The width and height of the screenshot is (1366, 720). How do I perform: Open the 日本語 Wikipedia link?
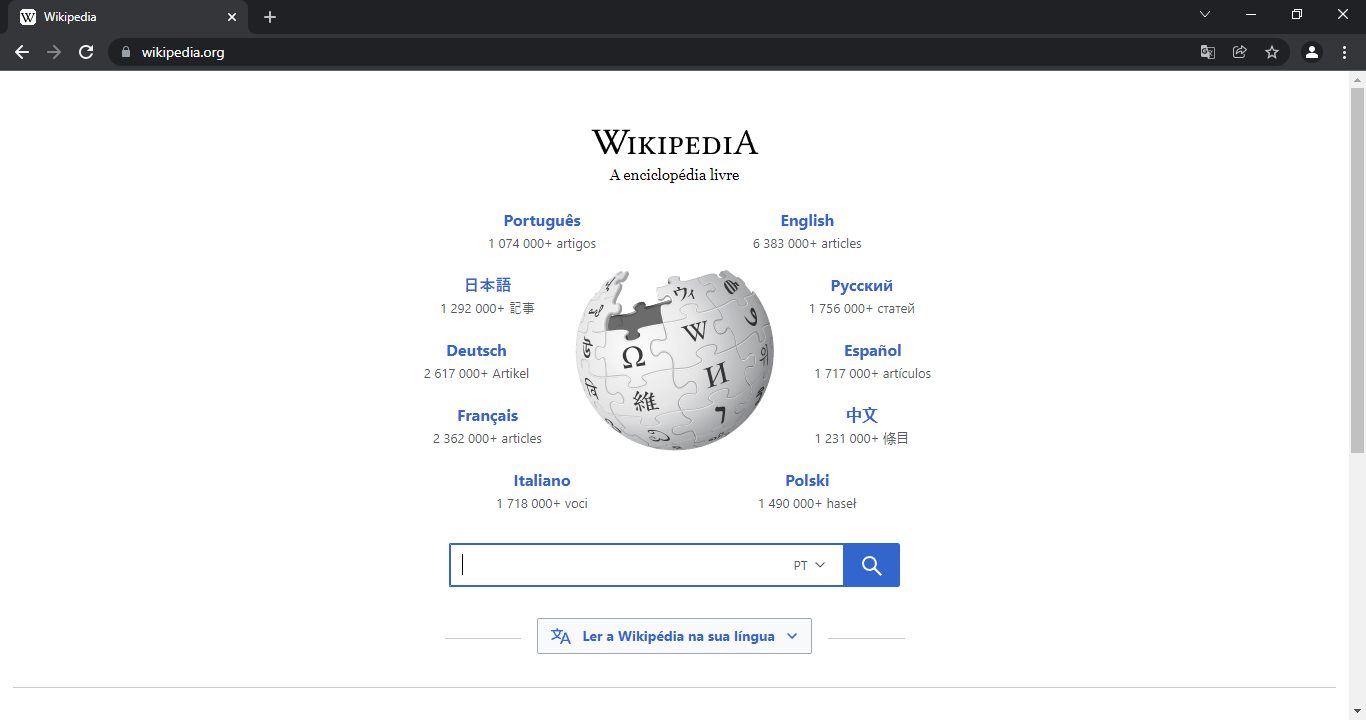click(x=488, y=286)
